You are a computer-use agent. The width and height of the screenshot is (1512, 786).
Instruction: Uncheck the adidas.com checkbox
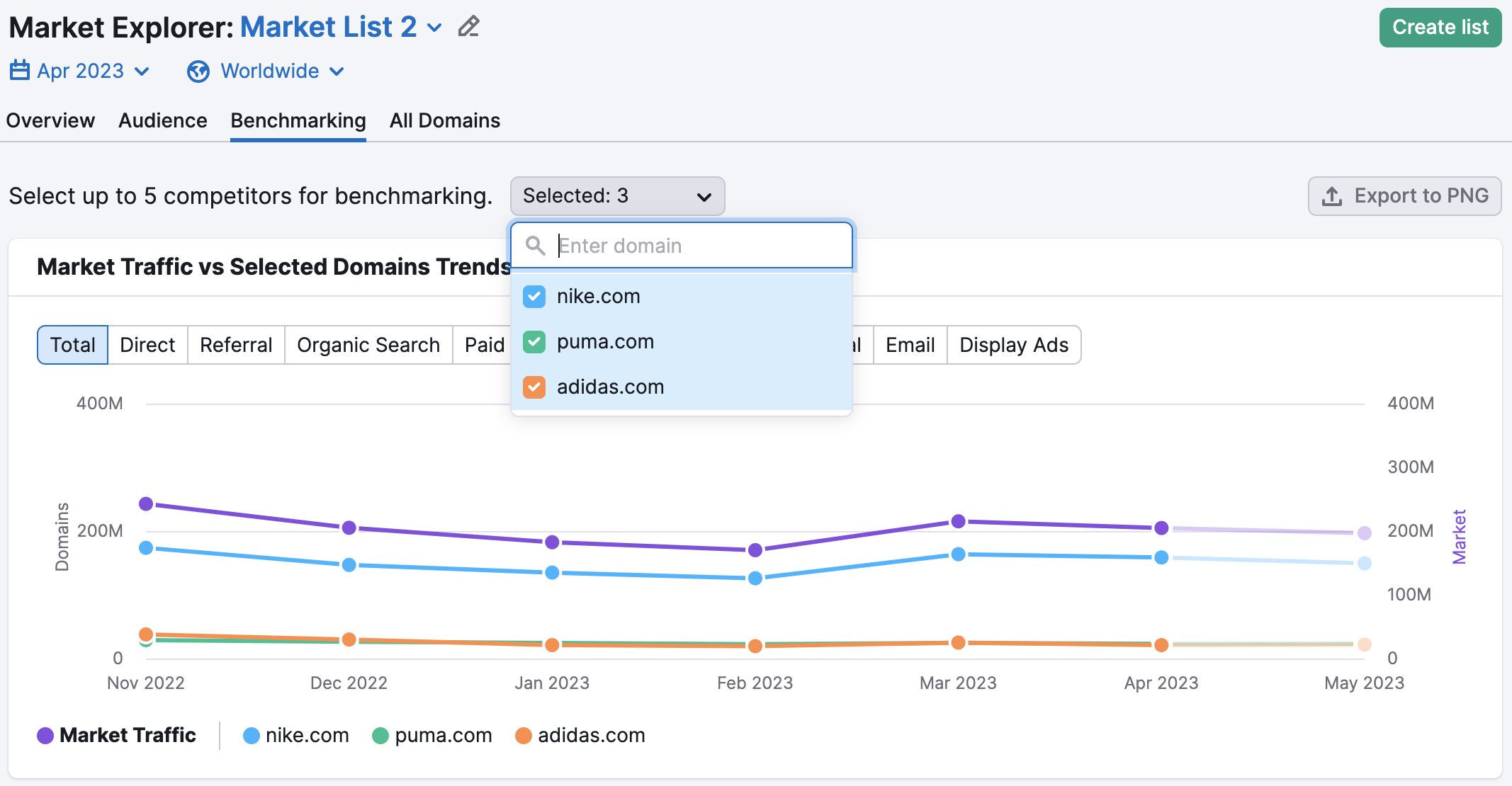pyautogui.click(x=534, y=387)
